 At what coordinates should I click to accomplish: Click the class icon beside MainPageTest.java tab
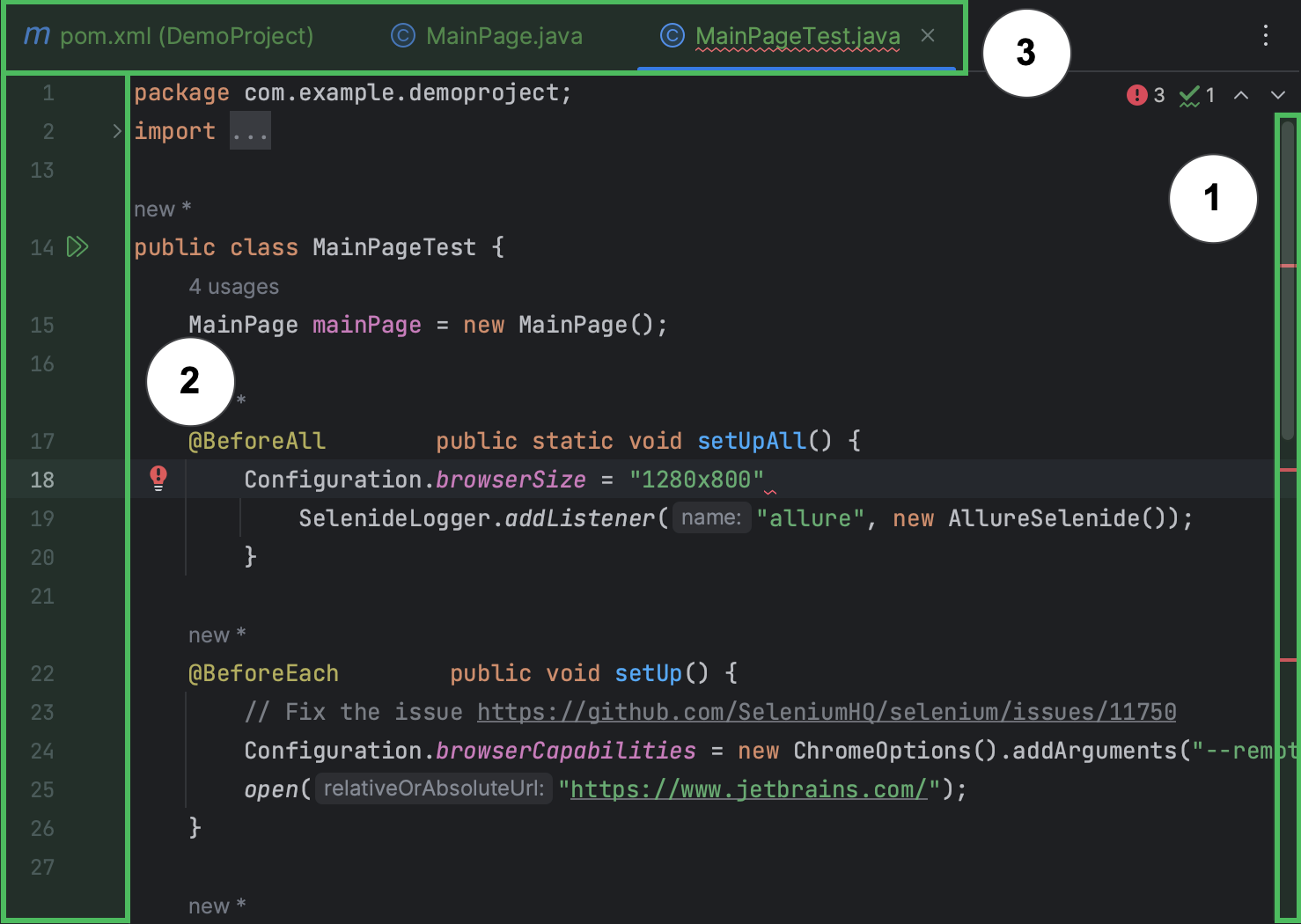click(672, 35)
